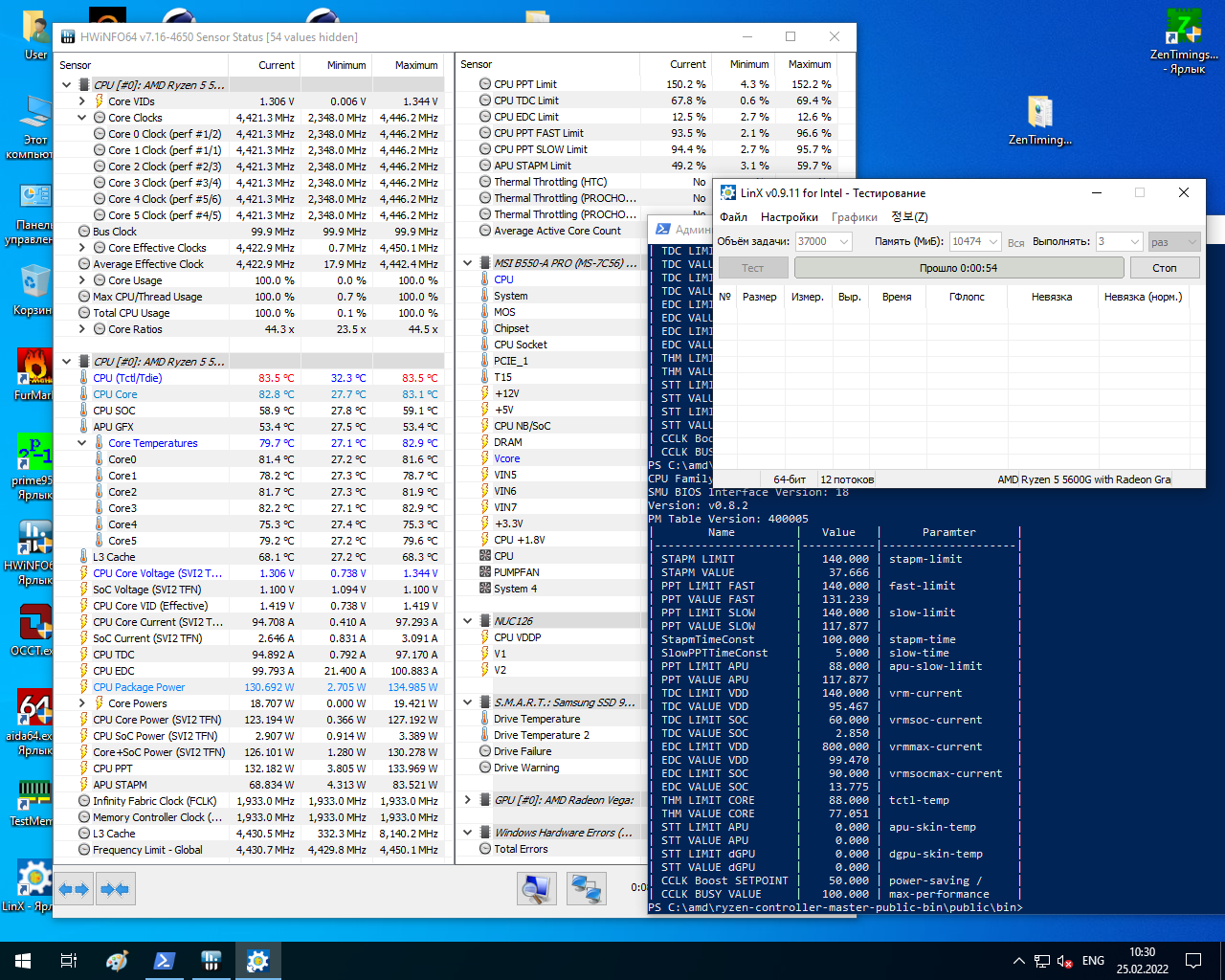
Task: Open network status in system tray
Action: coord(1041,961)
